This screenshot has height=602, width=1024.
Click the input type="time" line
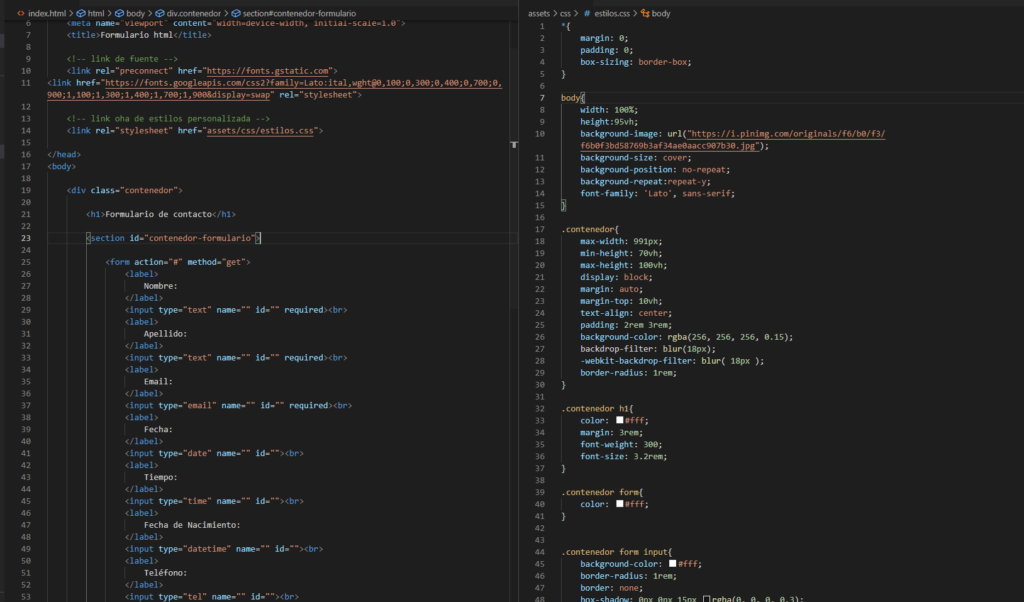click(214, 501)
